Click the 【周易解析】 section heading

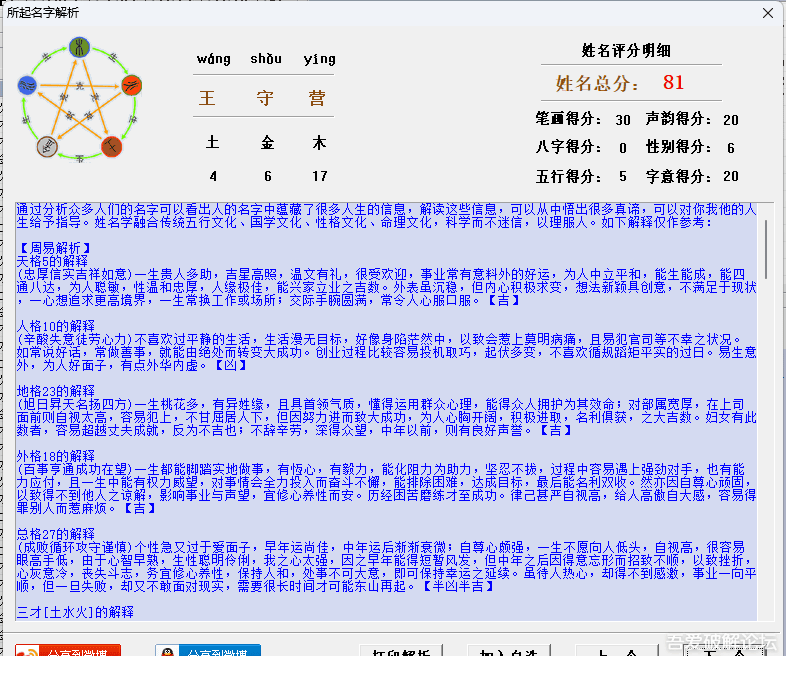pos(55,248)
